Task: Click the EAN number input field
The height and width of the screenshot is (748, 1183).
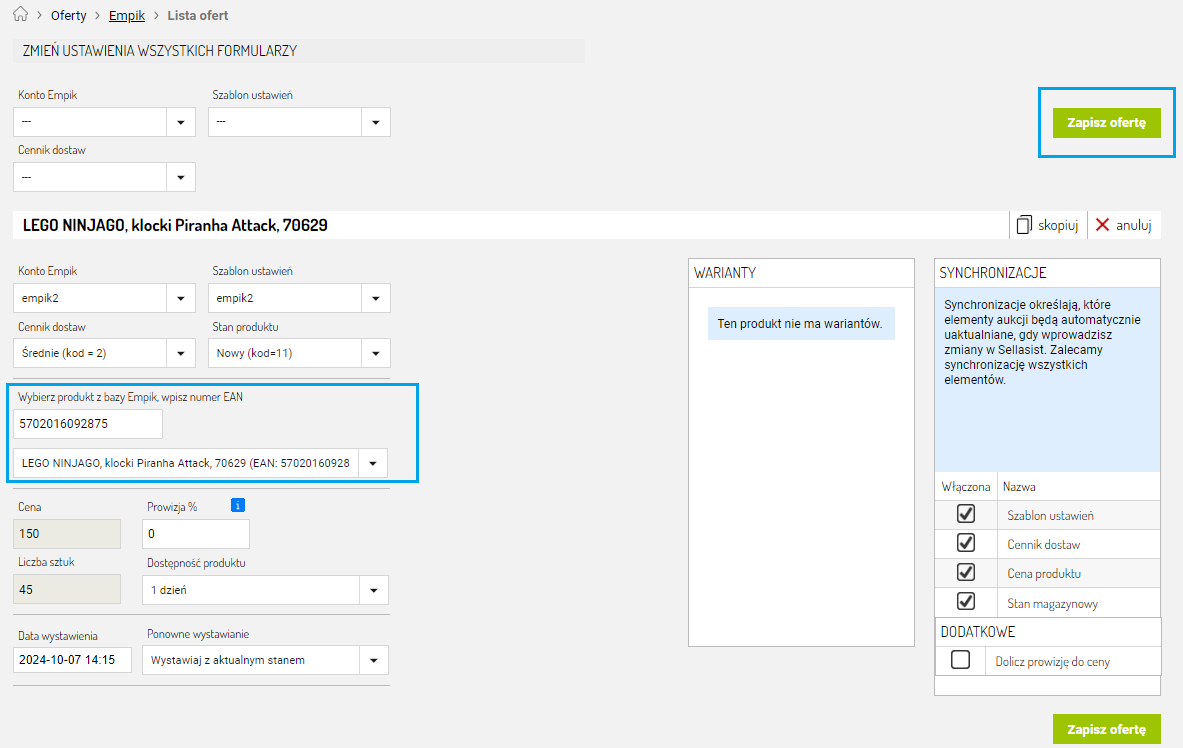Action: click(x=88, y=424)
